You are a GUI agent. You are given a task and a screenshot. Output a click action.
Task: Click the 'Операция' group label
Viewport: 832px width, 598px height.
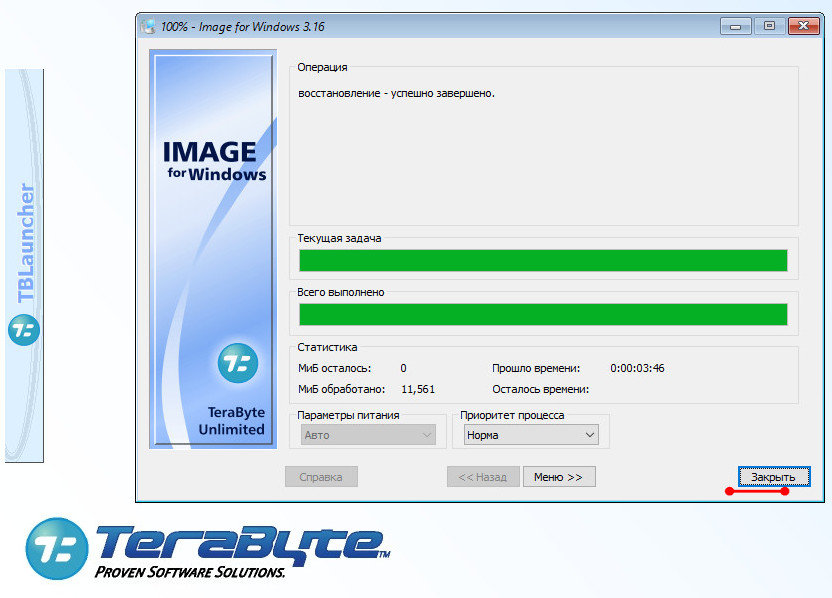(x=322, y=67)
